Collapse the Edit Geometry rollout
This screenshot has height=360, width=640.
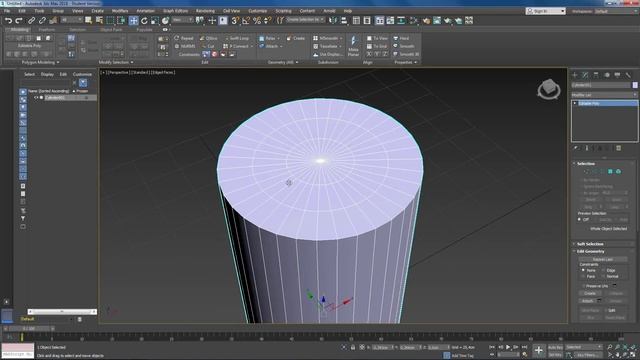point(590,251)
